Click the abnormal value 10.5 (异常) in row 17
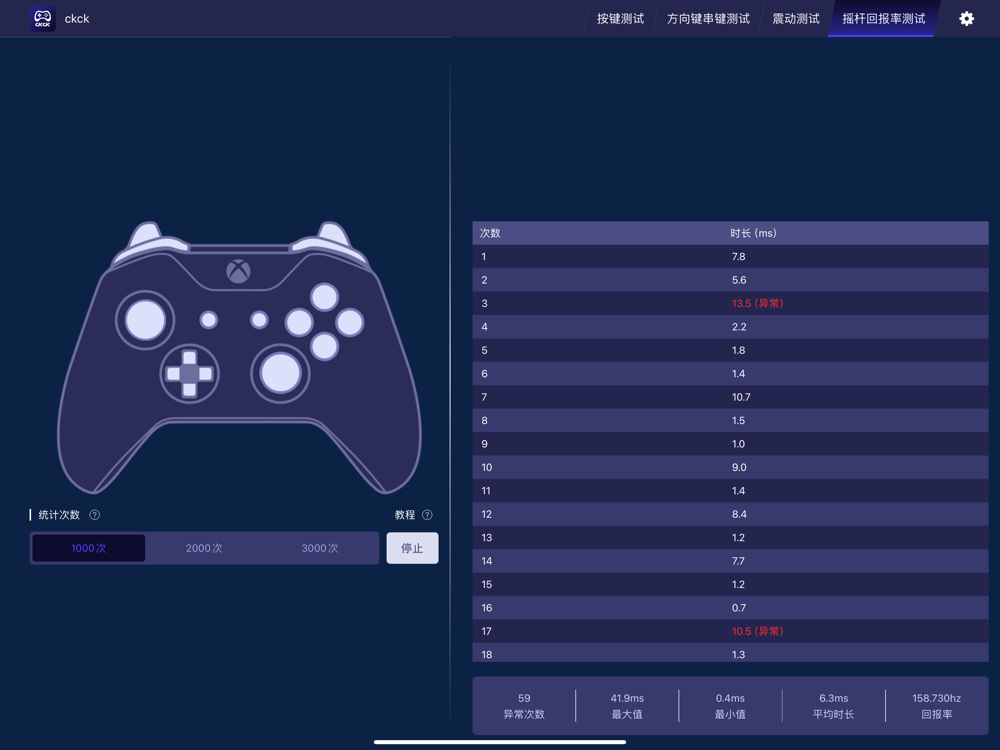 (x=757, y=631)
